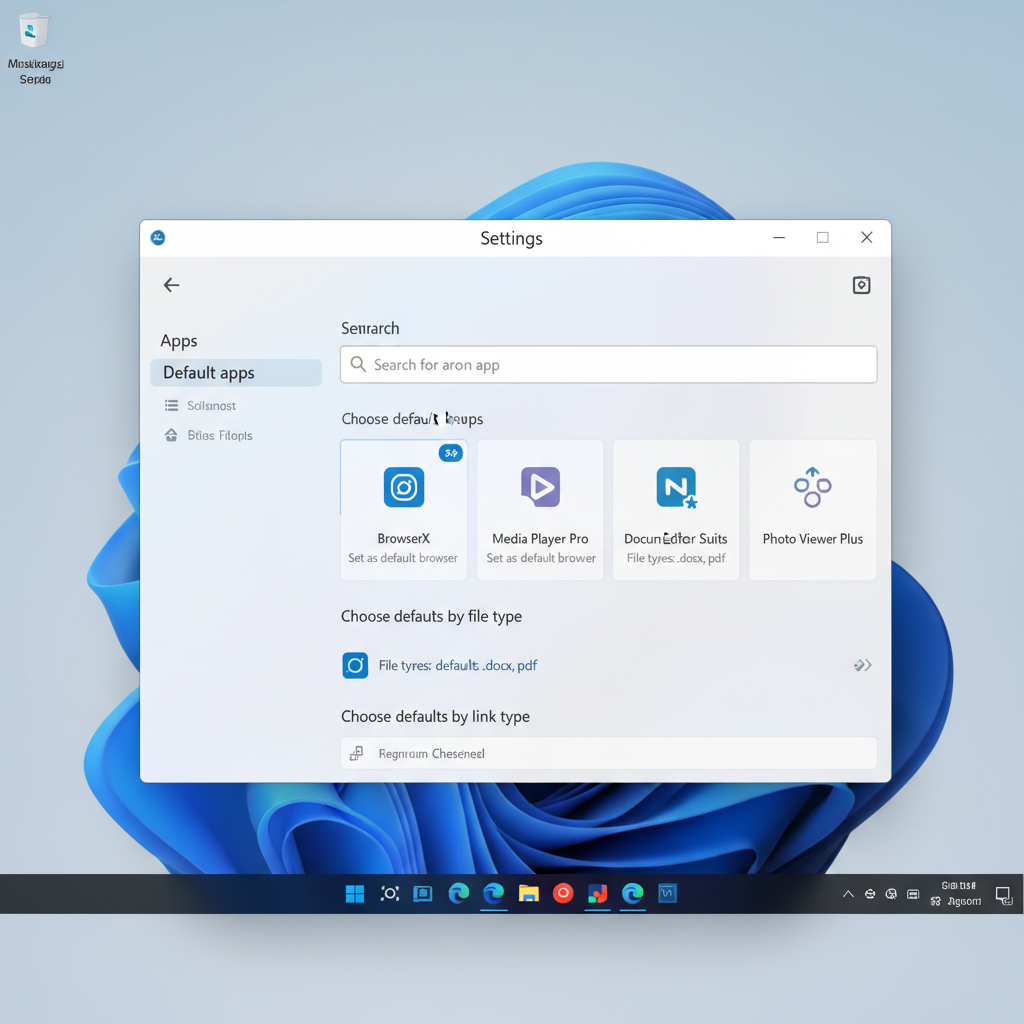Open the first Edge icon in taskbar
Image resolution: width=1024 pixels, height=1024 pixels.
pos(458,893)
